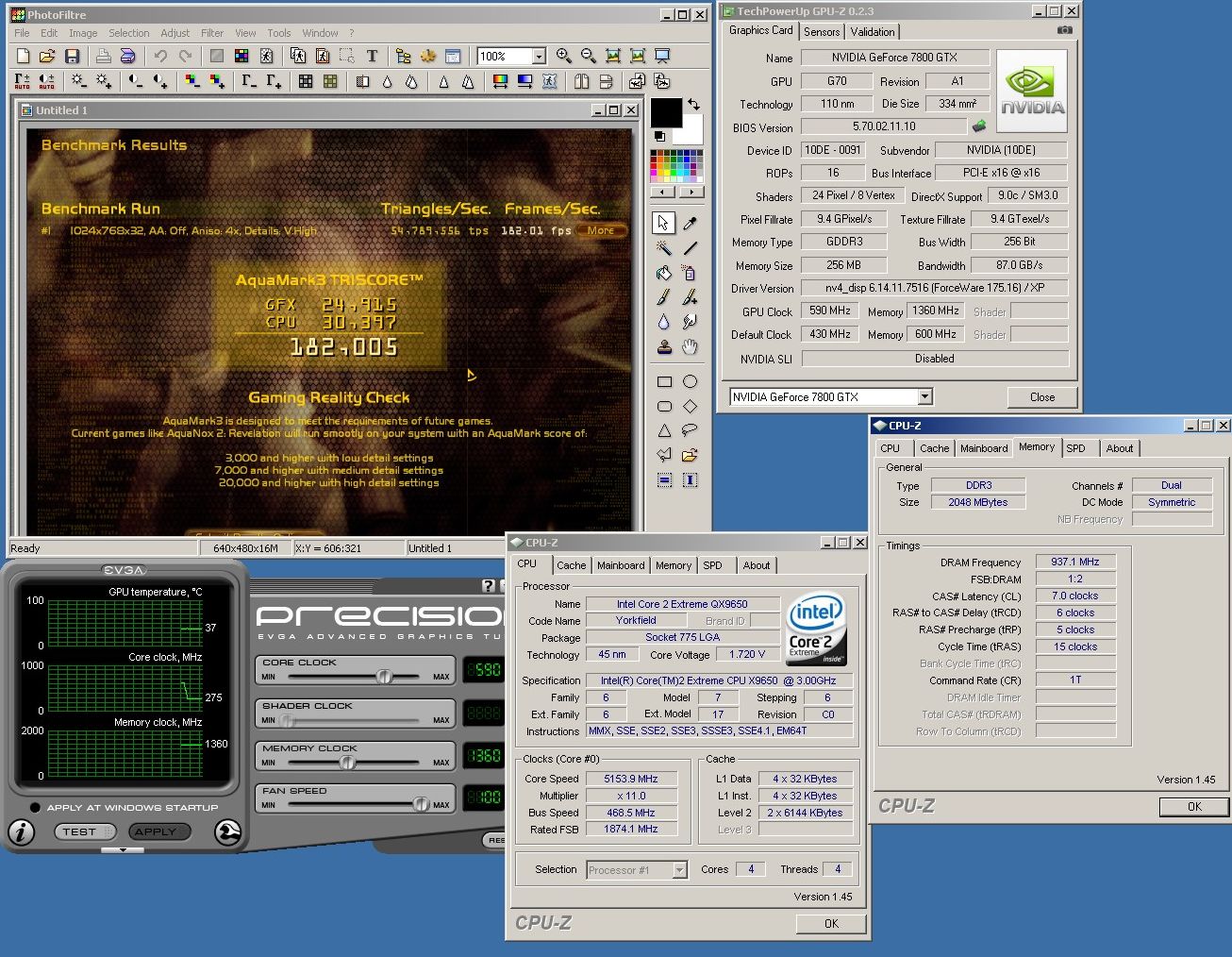
Task: Select the Lasso selection shape
Action: point(690,430)
